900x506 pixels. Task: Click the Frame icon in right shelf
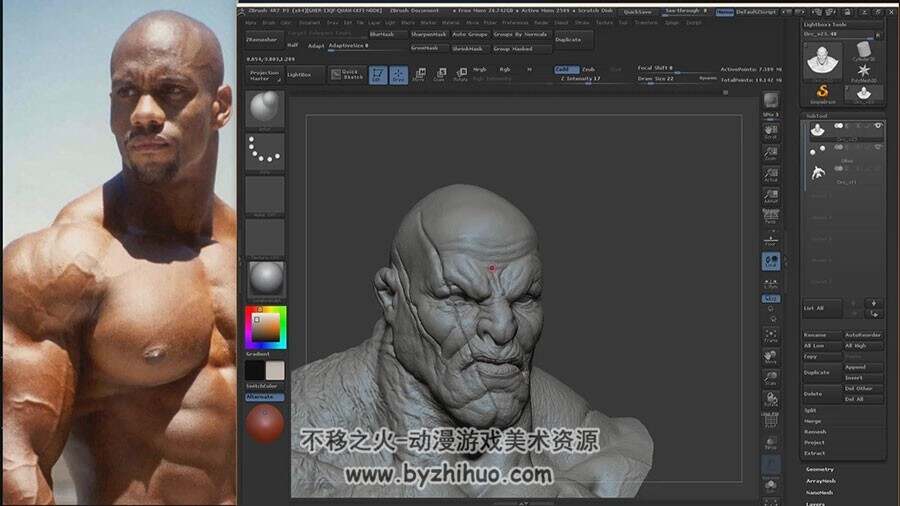pos(770,336)
